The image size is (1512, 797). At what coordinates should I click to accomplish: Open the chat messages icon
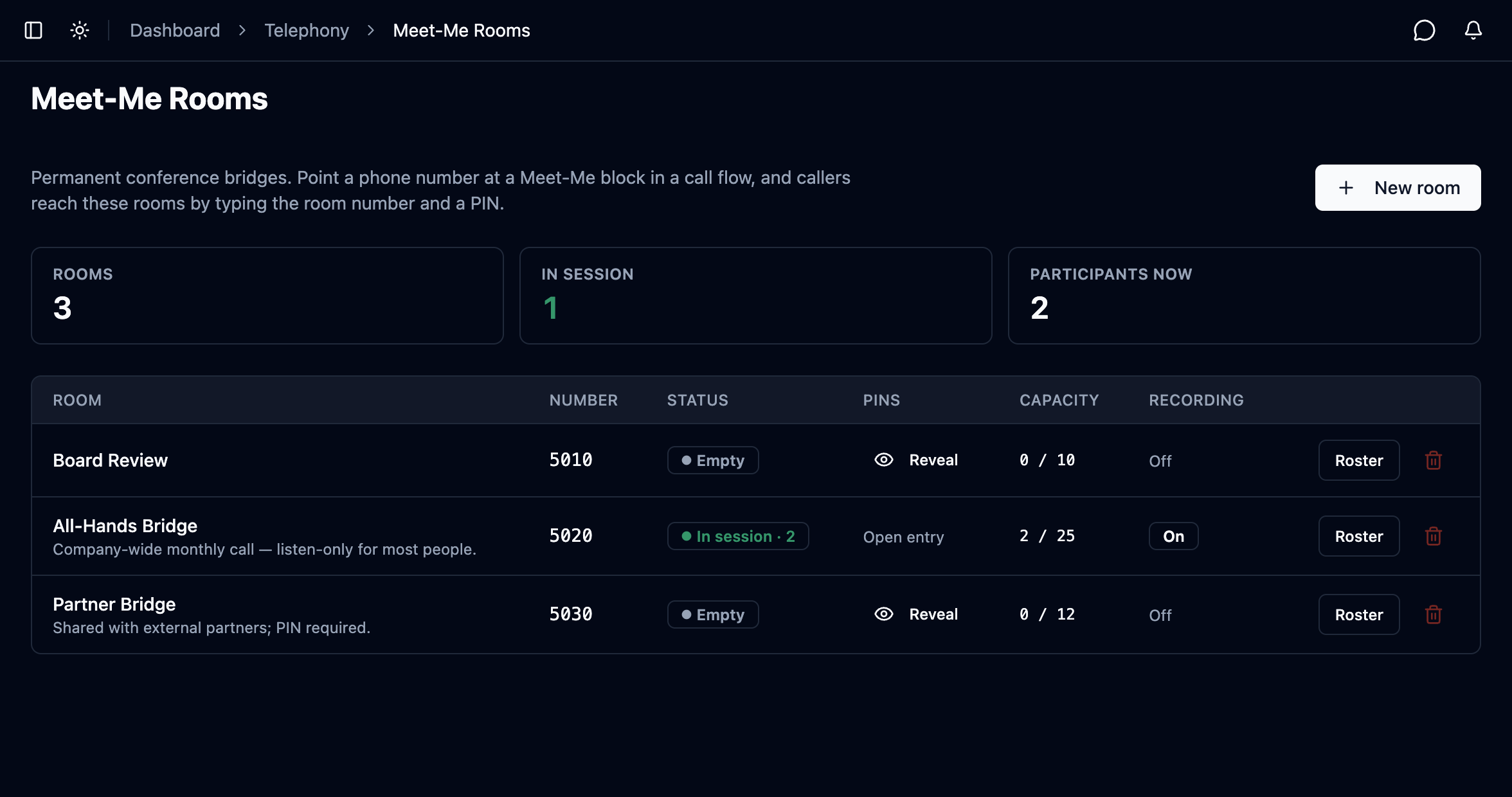click(1425, 30)
